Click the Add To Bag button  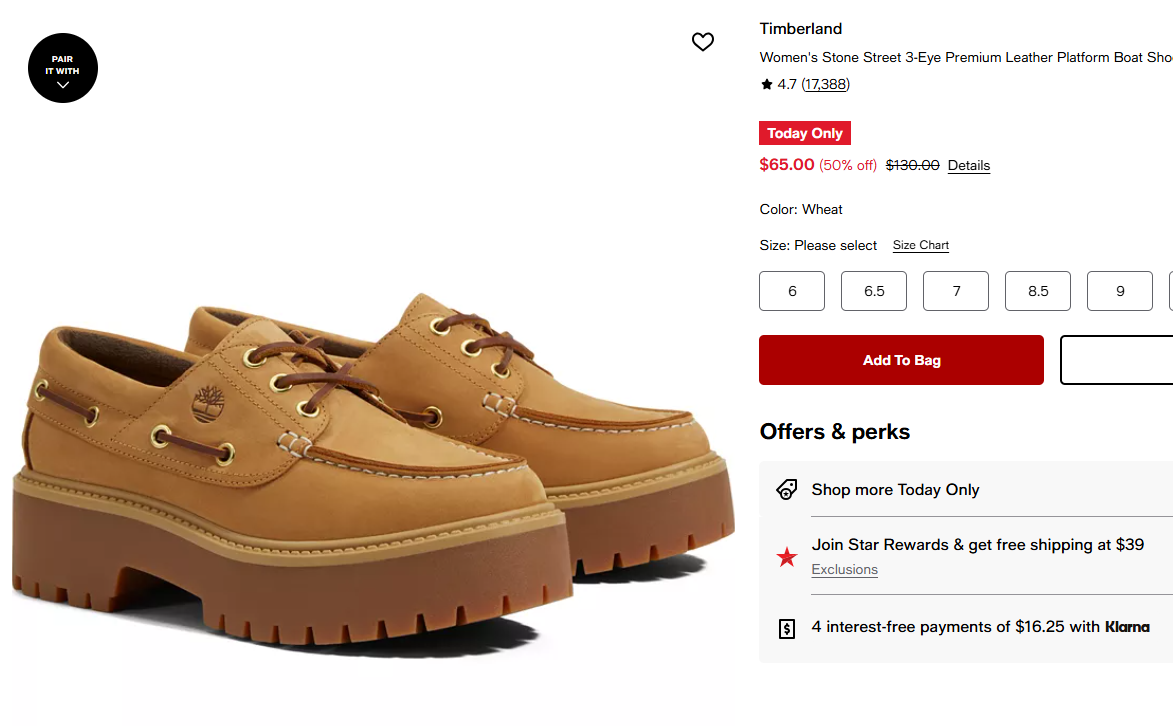pyautogui.click(x=901, y=360)
